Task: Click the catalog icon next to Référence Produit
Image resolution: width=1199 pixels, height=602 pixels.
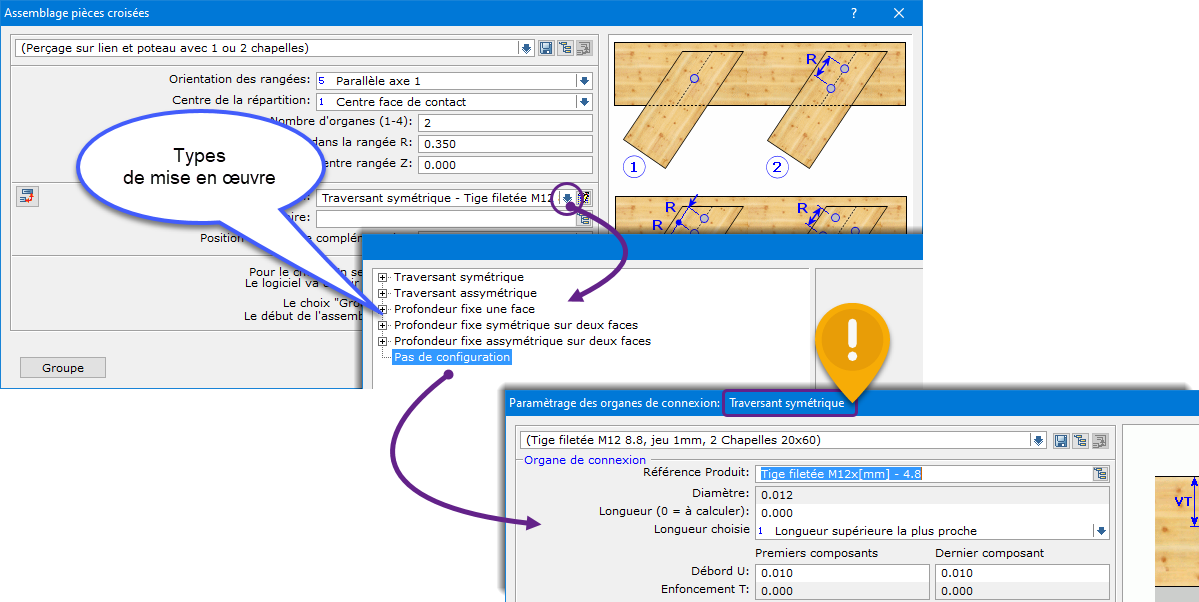Action: pyautogui.click(x=1101, y=474)
